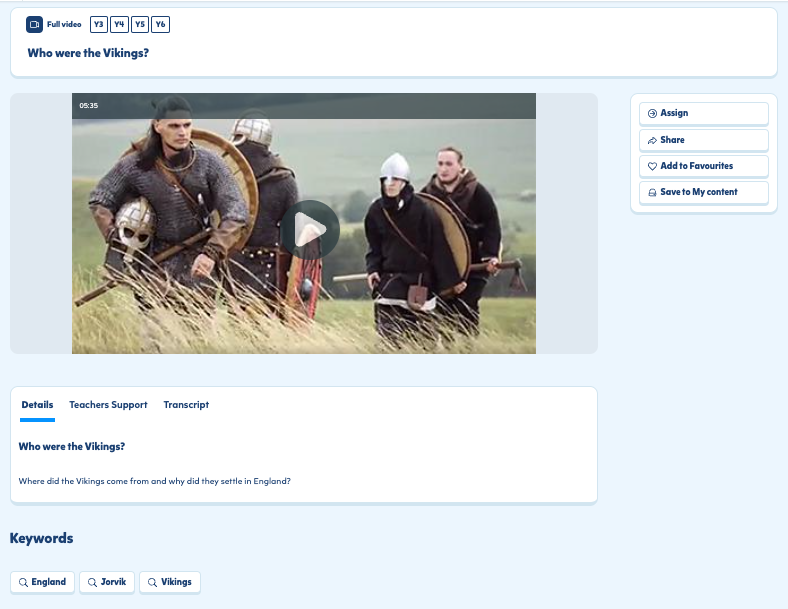
Task: Choose the Y6 year group badge
Action: click(x=160, y=25)
